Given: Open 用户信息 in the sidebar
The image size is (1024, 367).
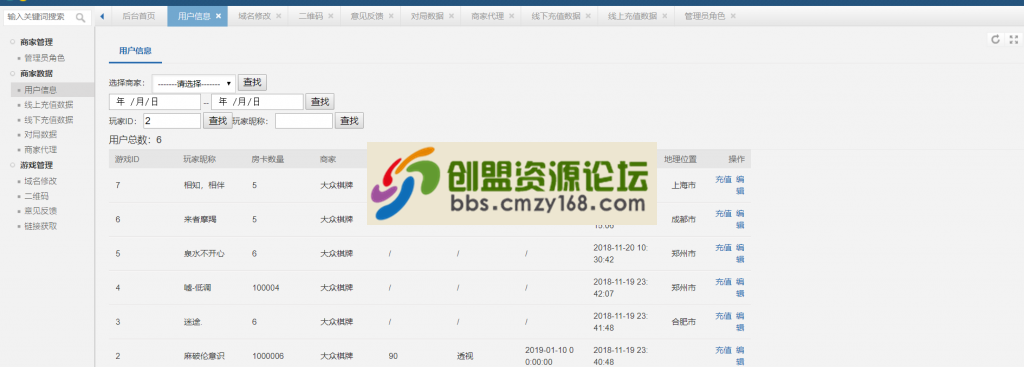Looking at the screenshot, I should 40,89.
